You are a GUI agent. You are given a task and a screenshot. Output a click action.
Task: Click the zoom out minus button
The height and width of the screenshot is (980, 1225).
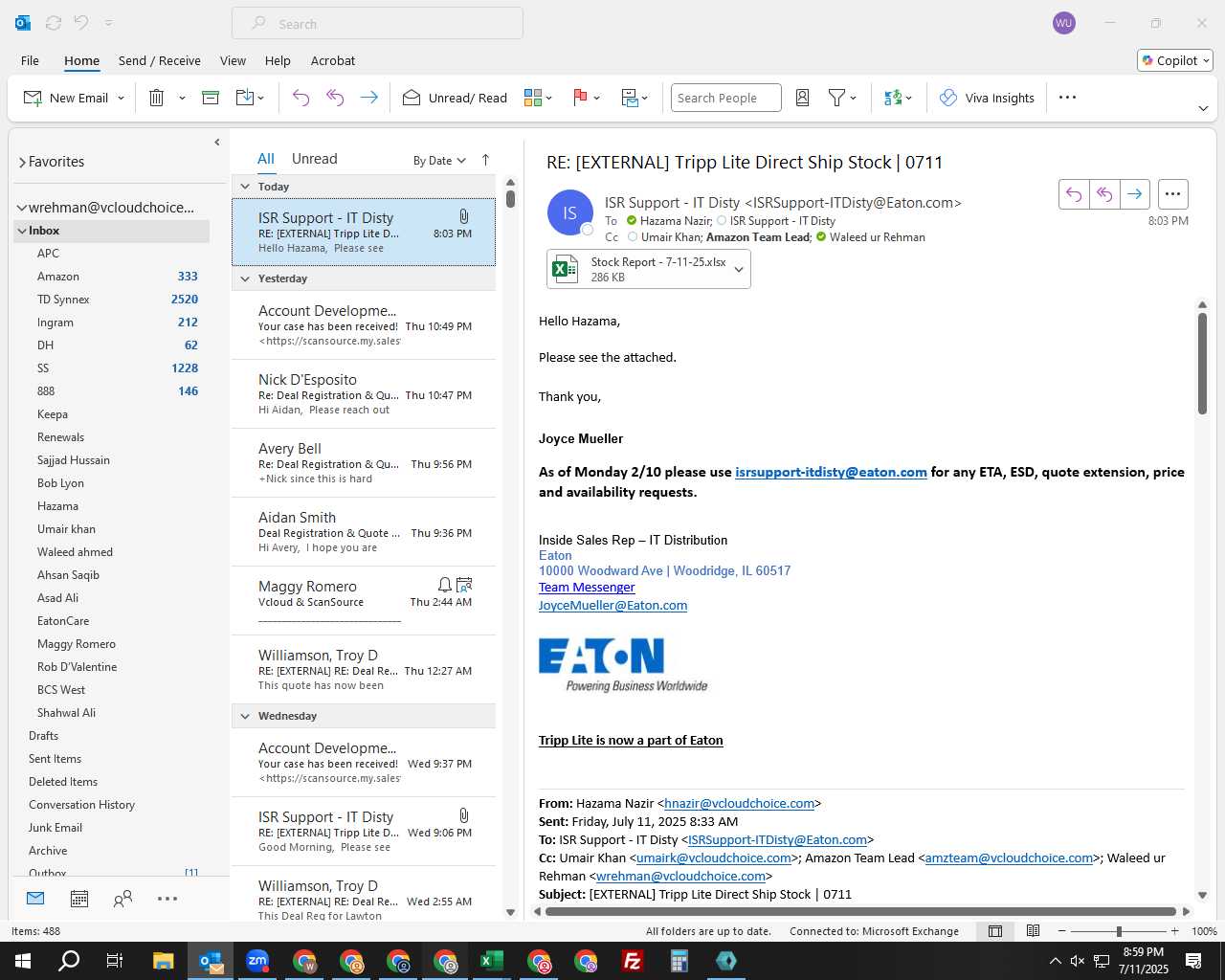[1062, 931]
